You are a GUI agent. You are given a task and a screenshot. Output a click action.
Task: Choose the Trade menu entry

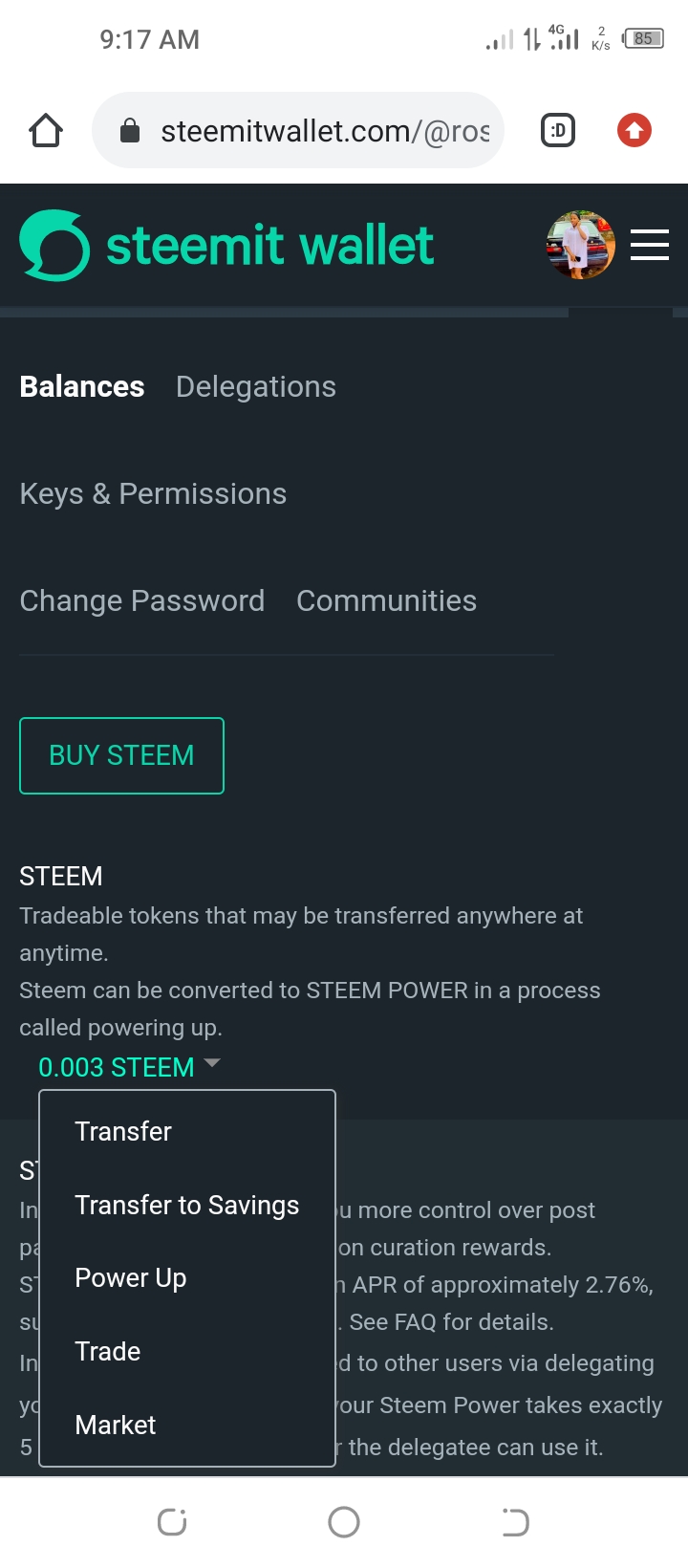click(108, 1351)
